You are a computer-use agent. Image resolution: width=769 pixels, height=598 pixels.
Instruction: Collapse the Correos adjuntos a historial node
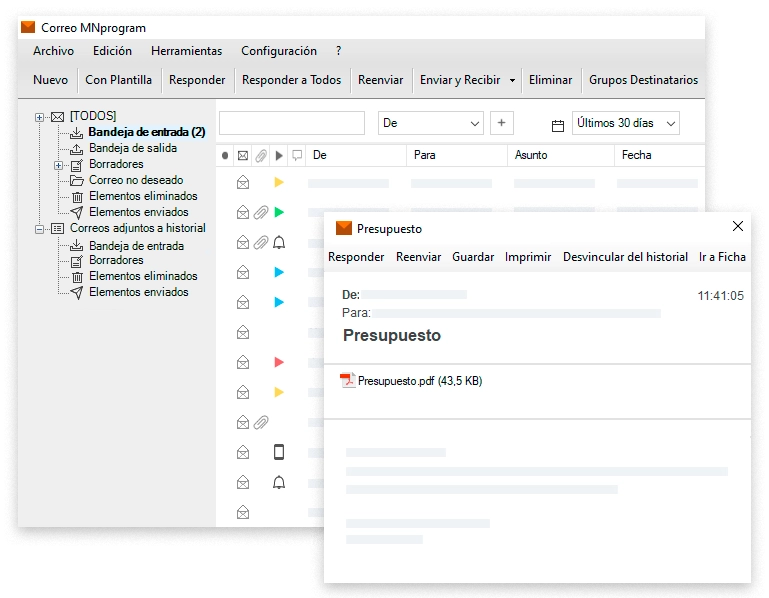pos(40,229)
